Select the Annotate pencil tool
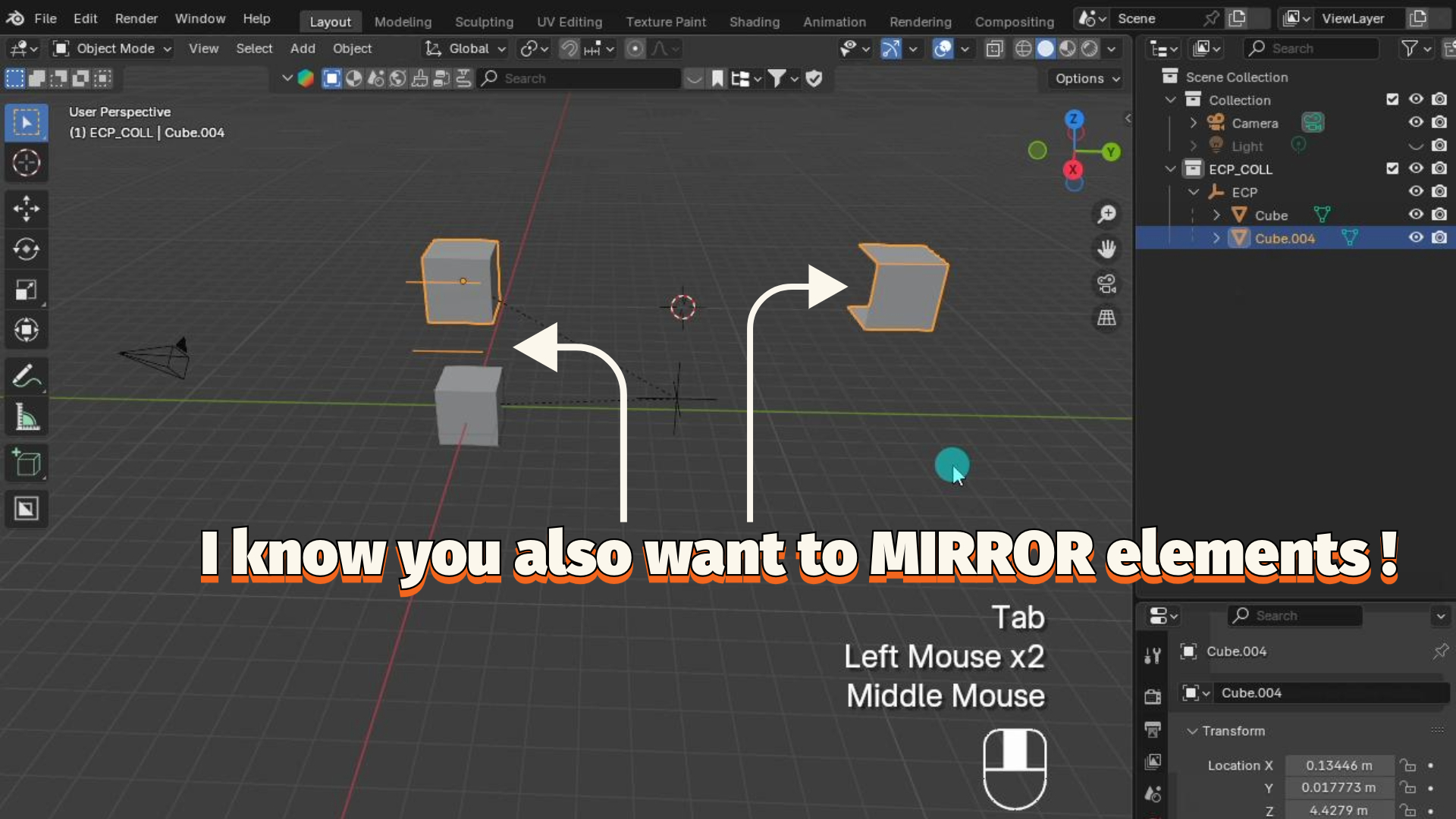Screen dimensions: 1456x819 point(27,375)
